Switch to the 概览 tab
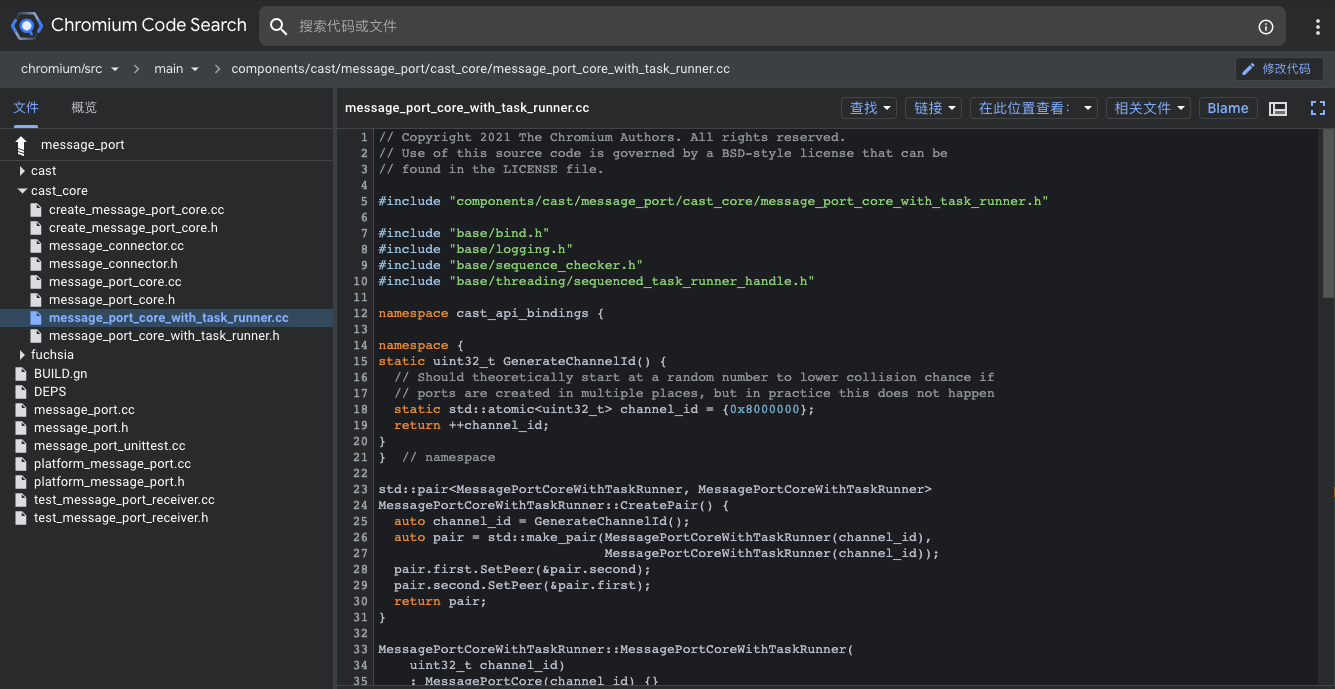The image size is (1335, 689). (84, 108)
